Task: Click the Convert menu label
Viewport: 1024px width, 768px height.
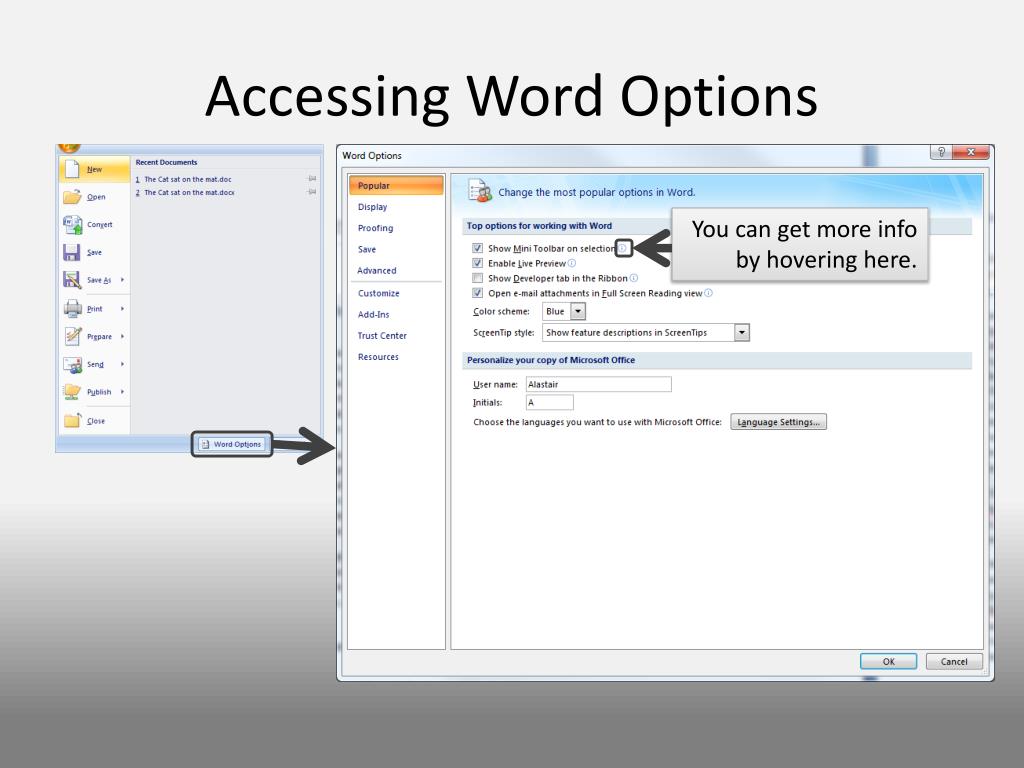Action: pos(100,225)
